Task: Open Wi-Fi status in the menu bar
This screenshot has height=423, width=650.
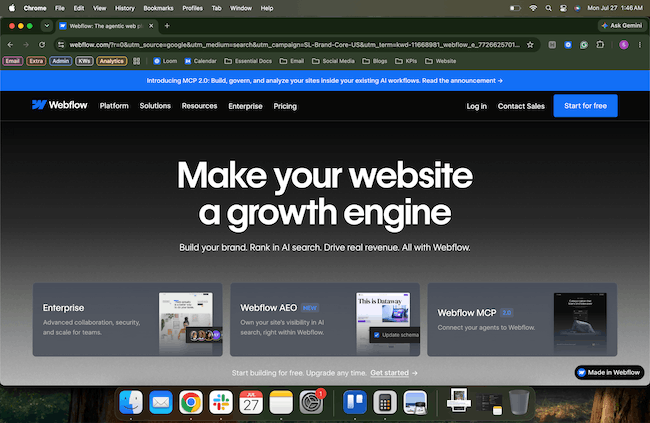Action: (533, 8)
